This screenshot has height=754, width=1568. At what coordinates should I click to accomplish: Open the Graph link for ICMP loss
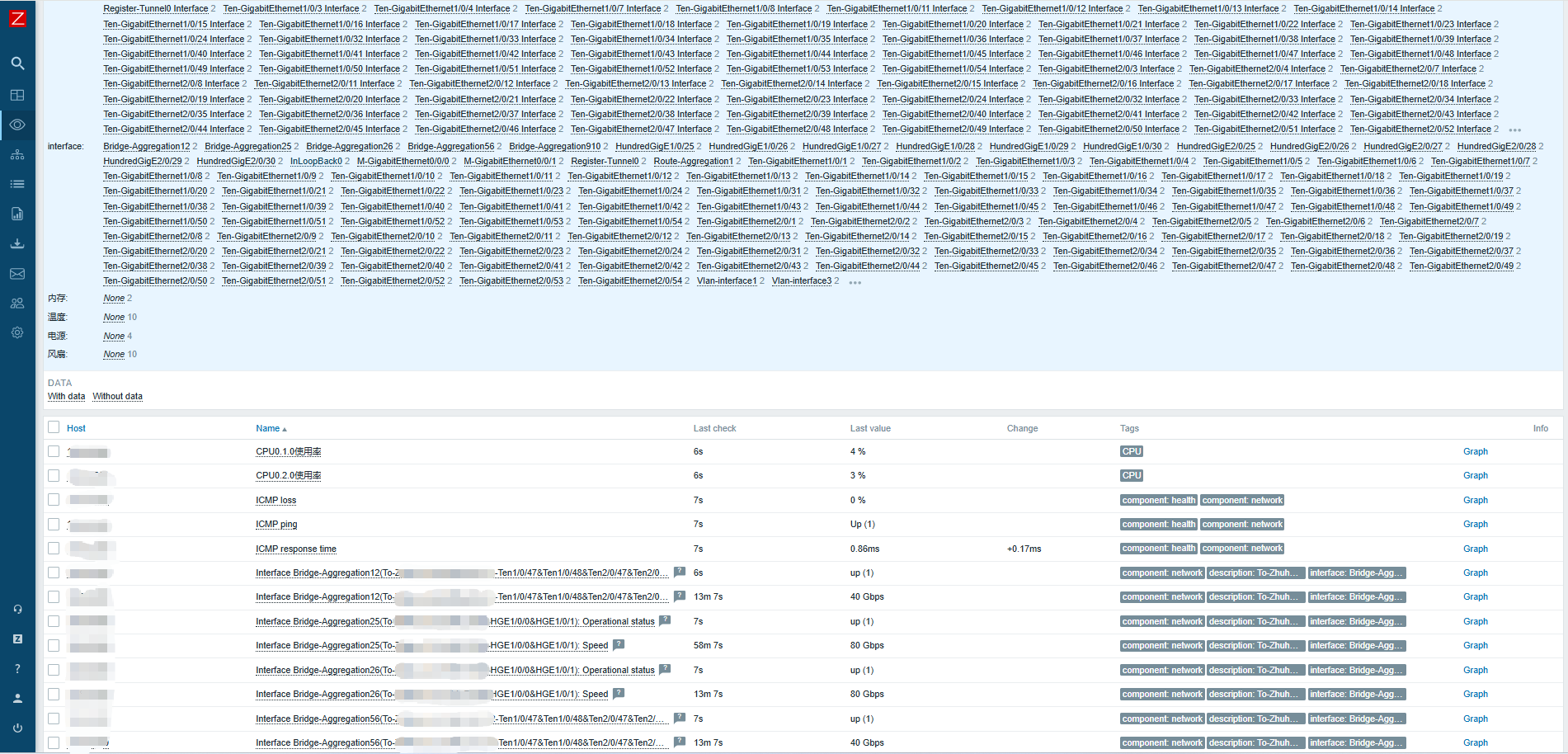tap(1475, 500)
